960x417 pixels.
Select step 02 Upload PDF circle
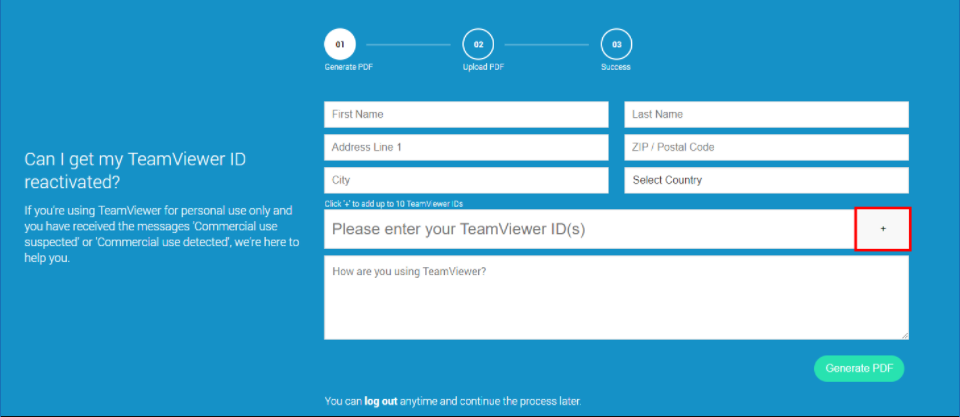[478, 45]
